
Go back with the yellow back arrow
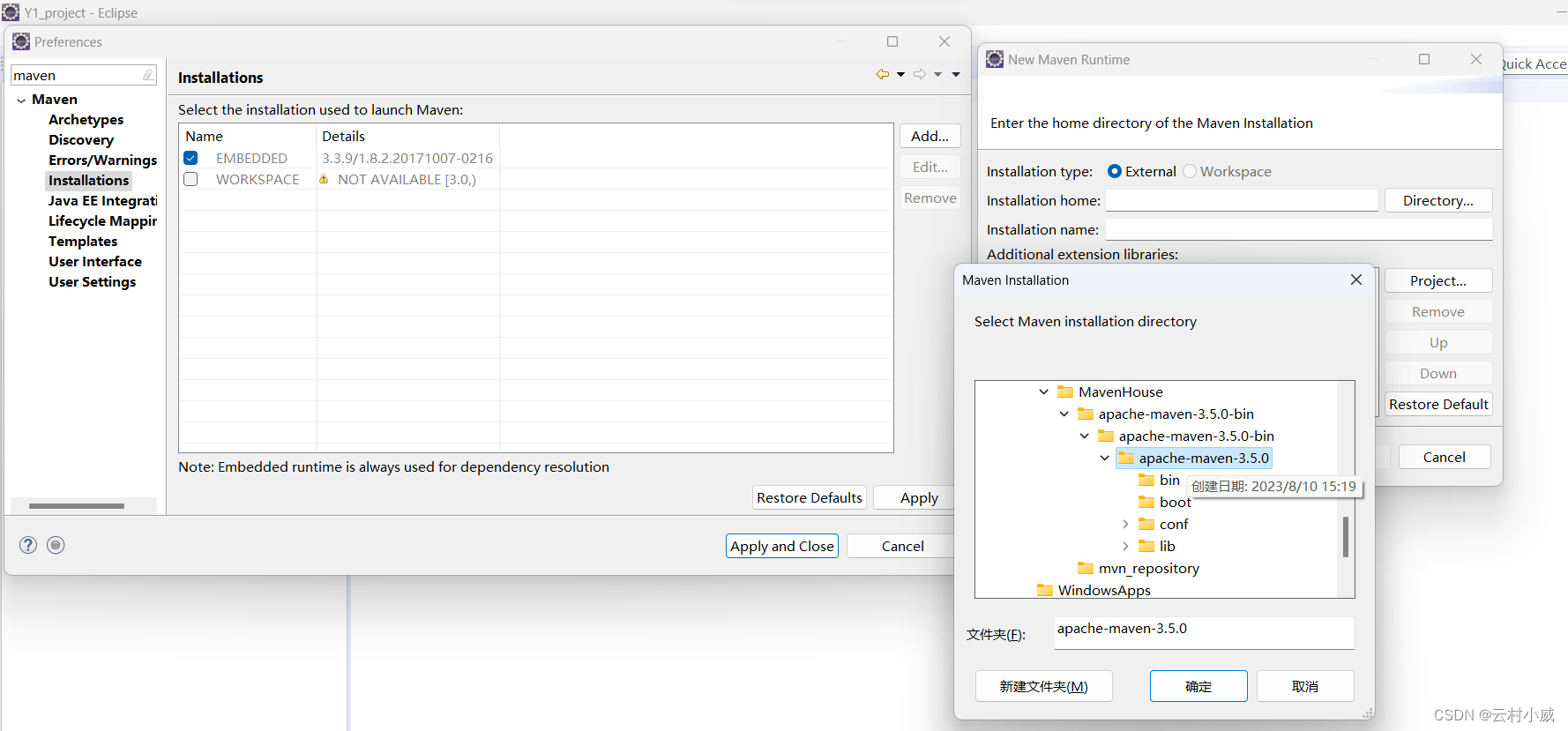tap(883, 74)
